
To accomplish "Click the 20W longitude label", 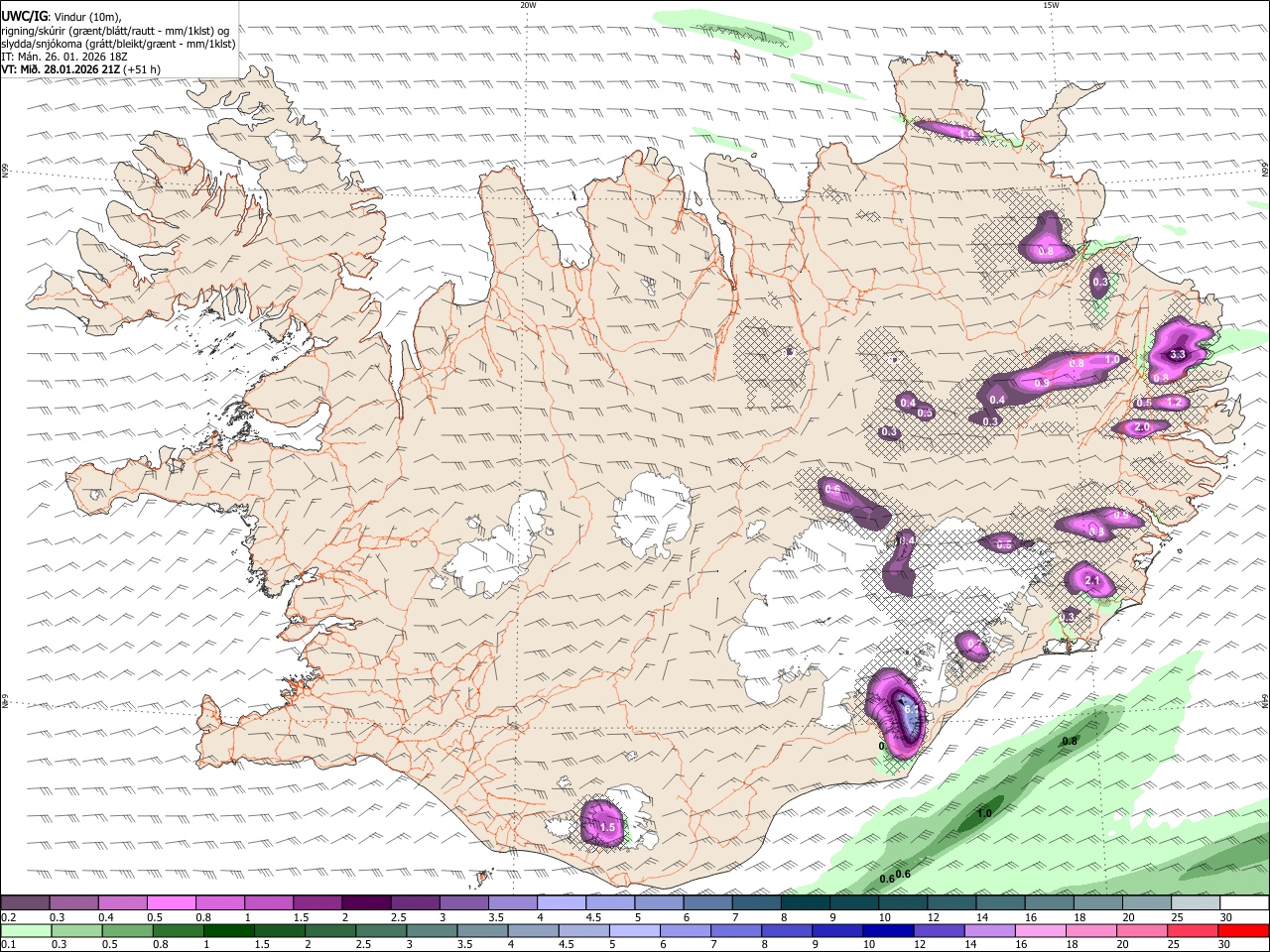I will click(x=528, y=5).
